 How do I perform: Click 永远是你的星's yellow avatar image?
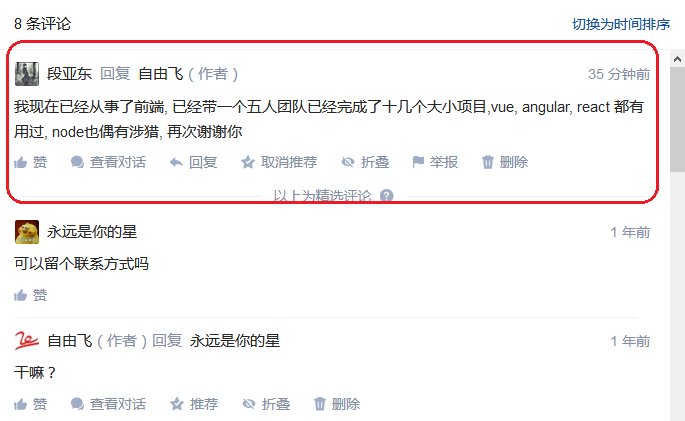pyautogui.click(x=27, y=232)
